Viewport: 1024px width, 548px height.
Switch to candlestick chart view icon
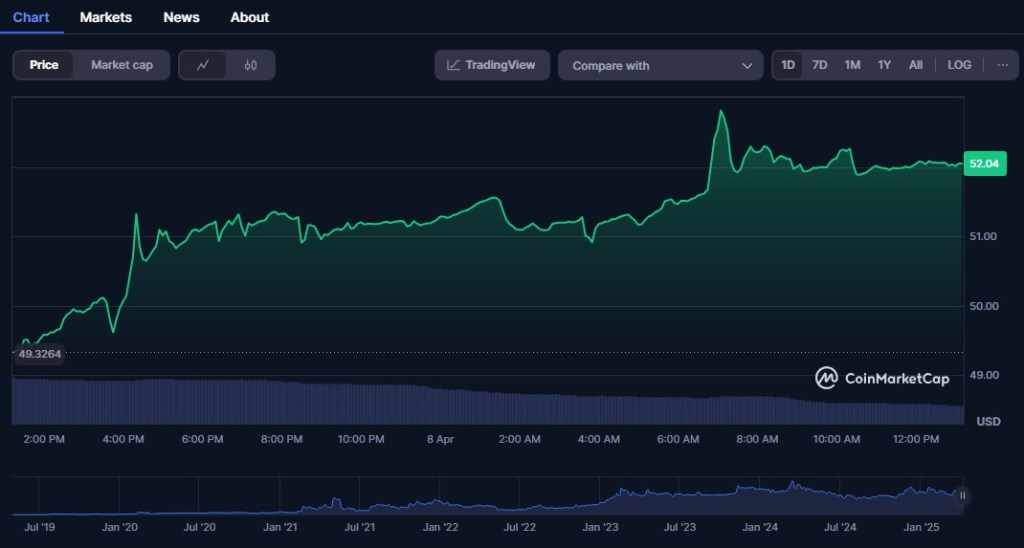pyautogui.click(x=251, y=65)
